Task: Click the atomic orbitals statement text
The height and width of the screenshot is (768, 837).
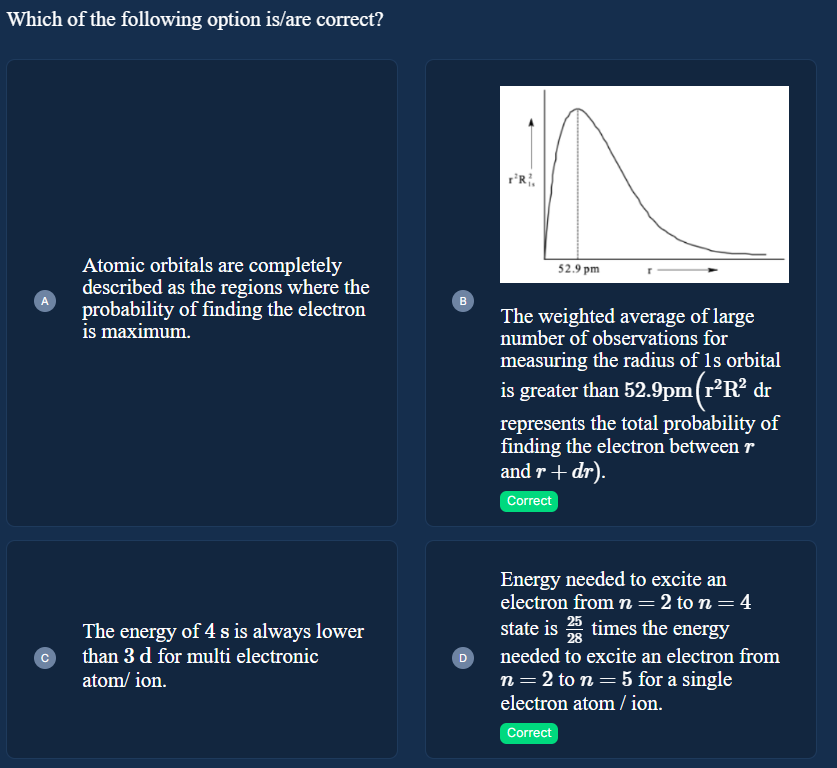Action: point(226,298)
